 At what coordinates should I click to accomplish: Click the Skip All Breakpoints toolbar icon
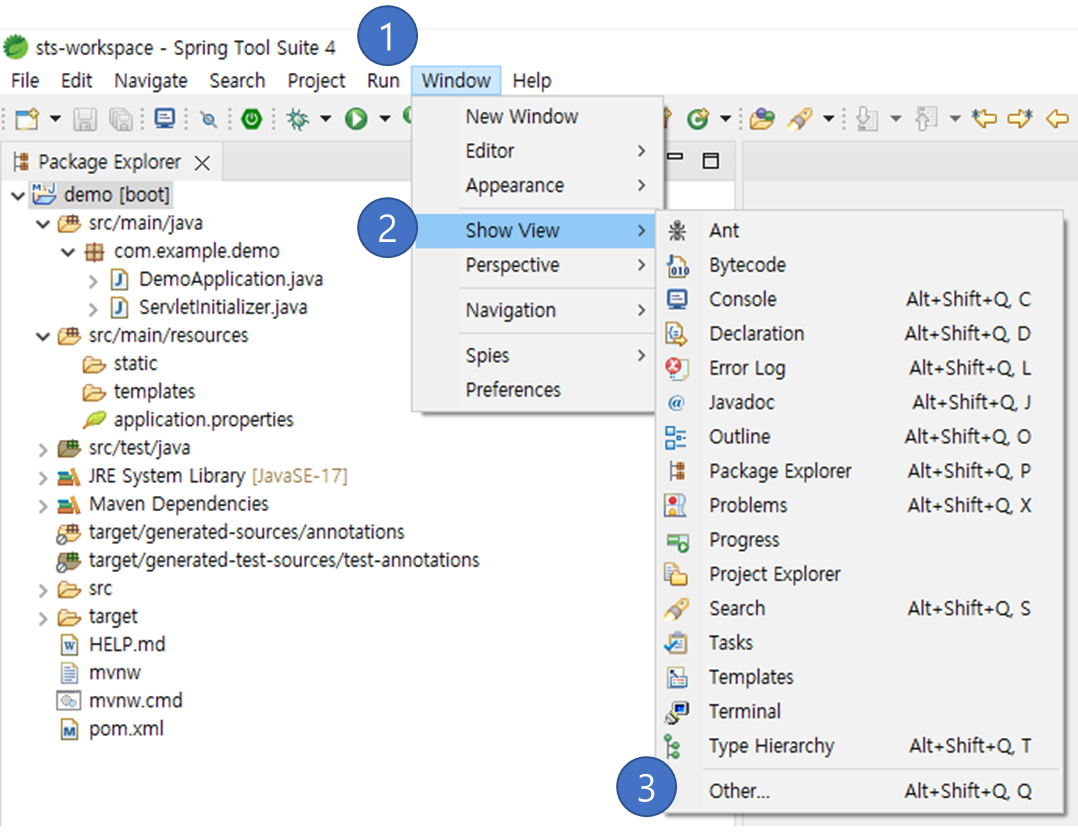(208, 120)
